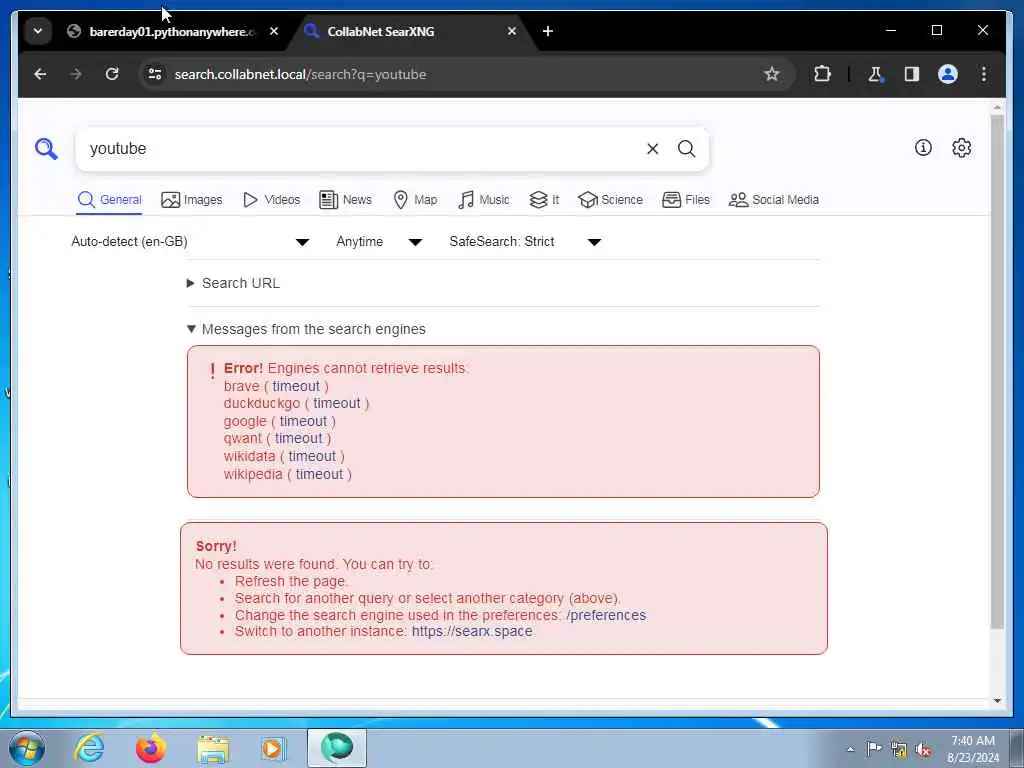Viewport: 1024px width, 768px height.
Task: Switch to Videos category
Action: (271, 200)
